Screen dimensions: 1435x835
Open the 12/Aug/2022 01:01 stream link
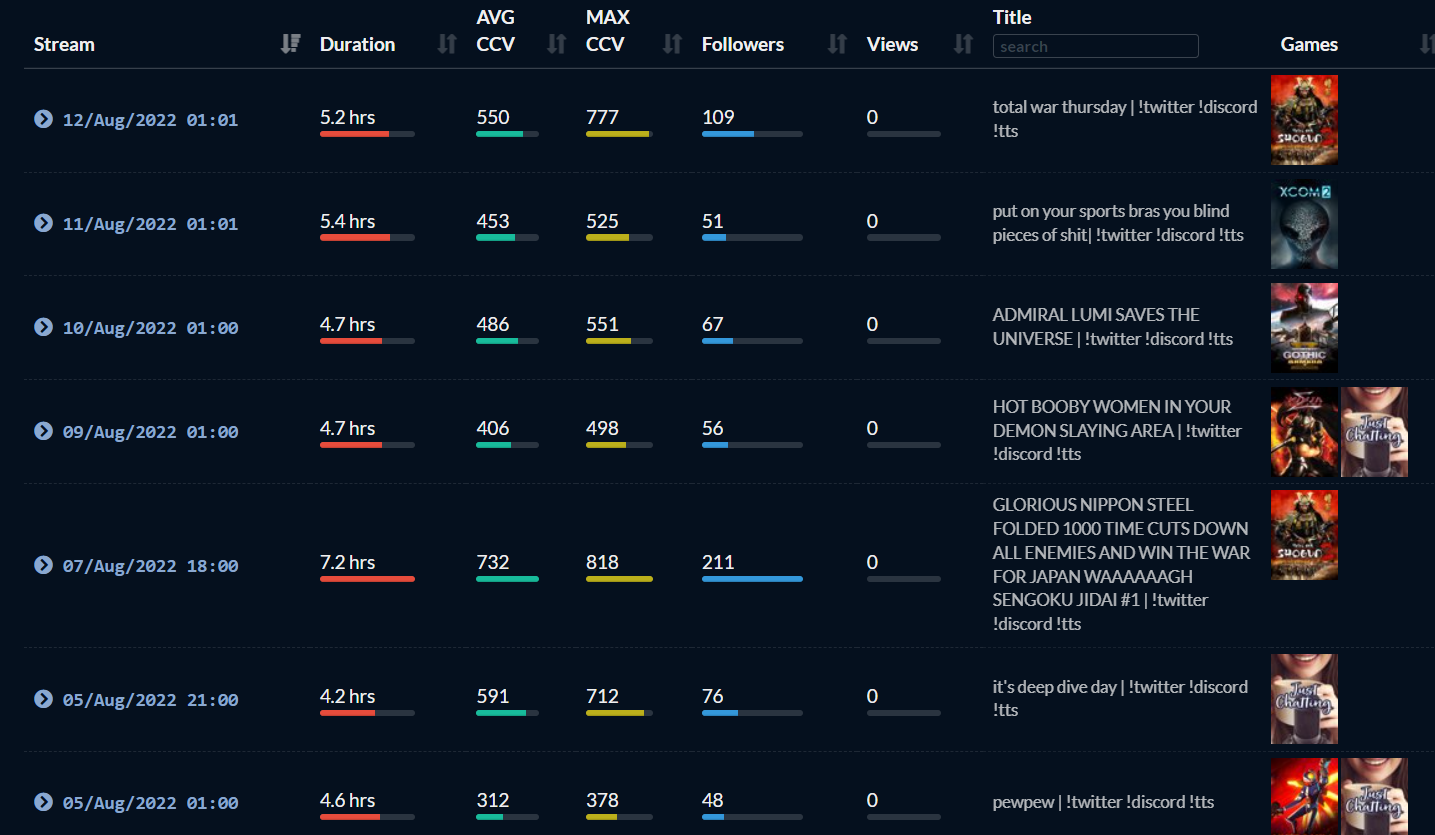[150, 120]
